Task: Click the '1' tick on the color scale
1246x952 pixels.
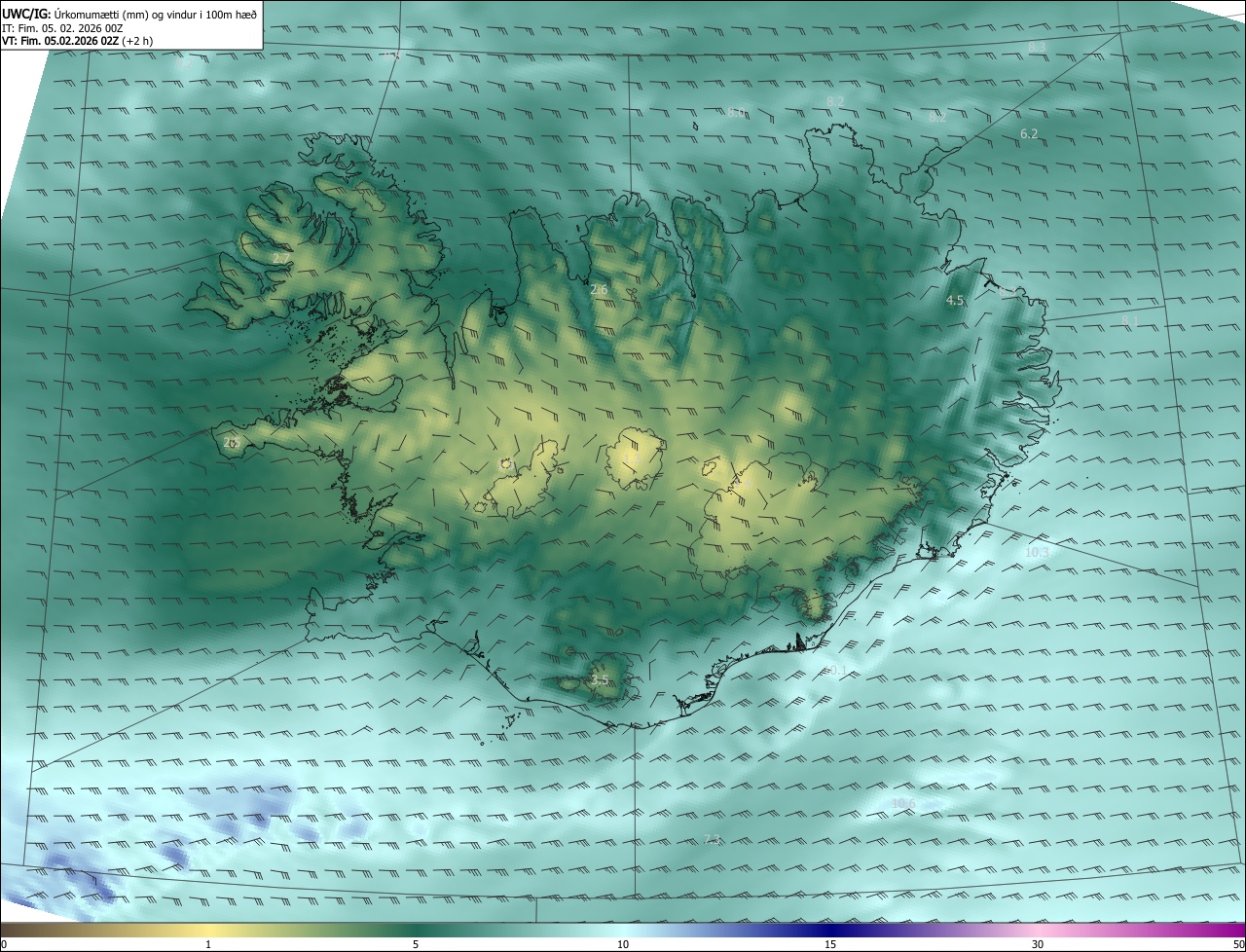Action: coord(208,945)
